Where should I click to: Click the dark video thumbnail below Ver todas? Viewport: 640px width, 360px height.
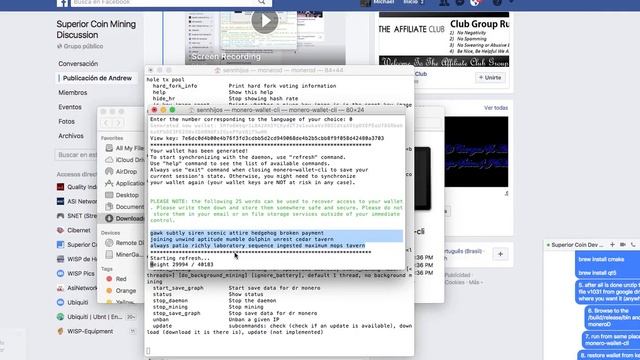coord(476,152)
